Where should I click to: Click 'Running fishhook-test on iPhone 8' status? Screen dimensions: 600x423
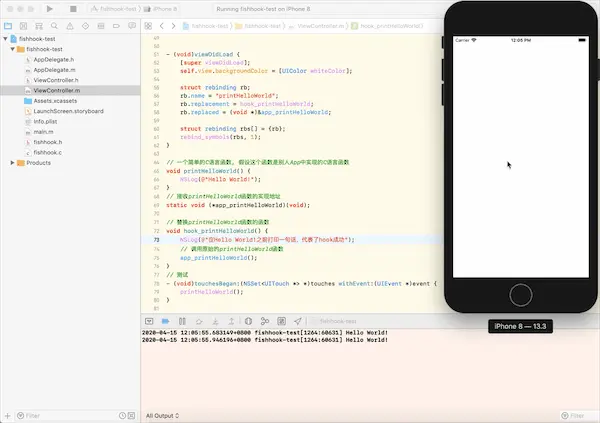point(263,9)
